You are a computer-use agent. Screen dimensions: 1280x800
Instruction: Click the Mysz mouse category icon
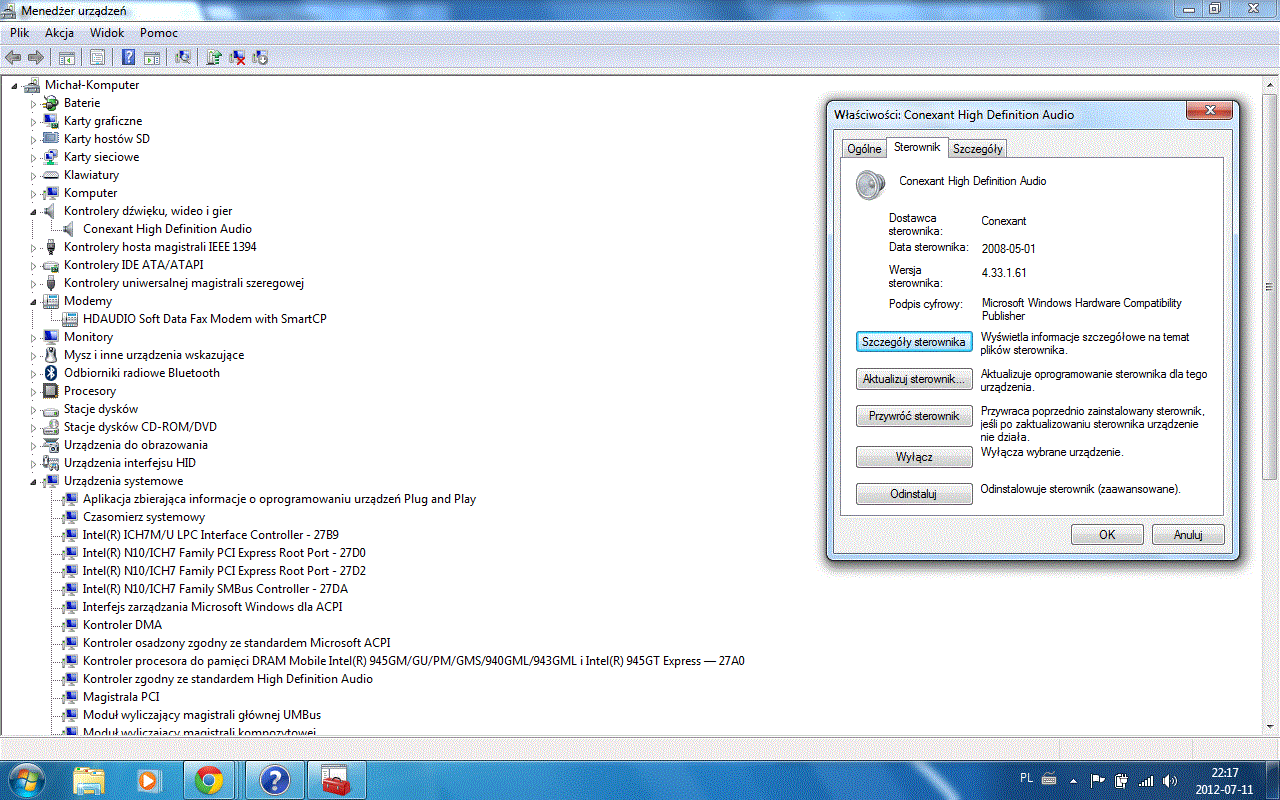[x=51, y=355]
